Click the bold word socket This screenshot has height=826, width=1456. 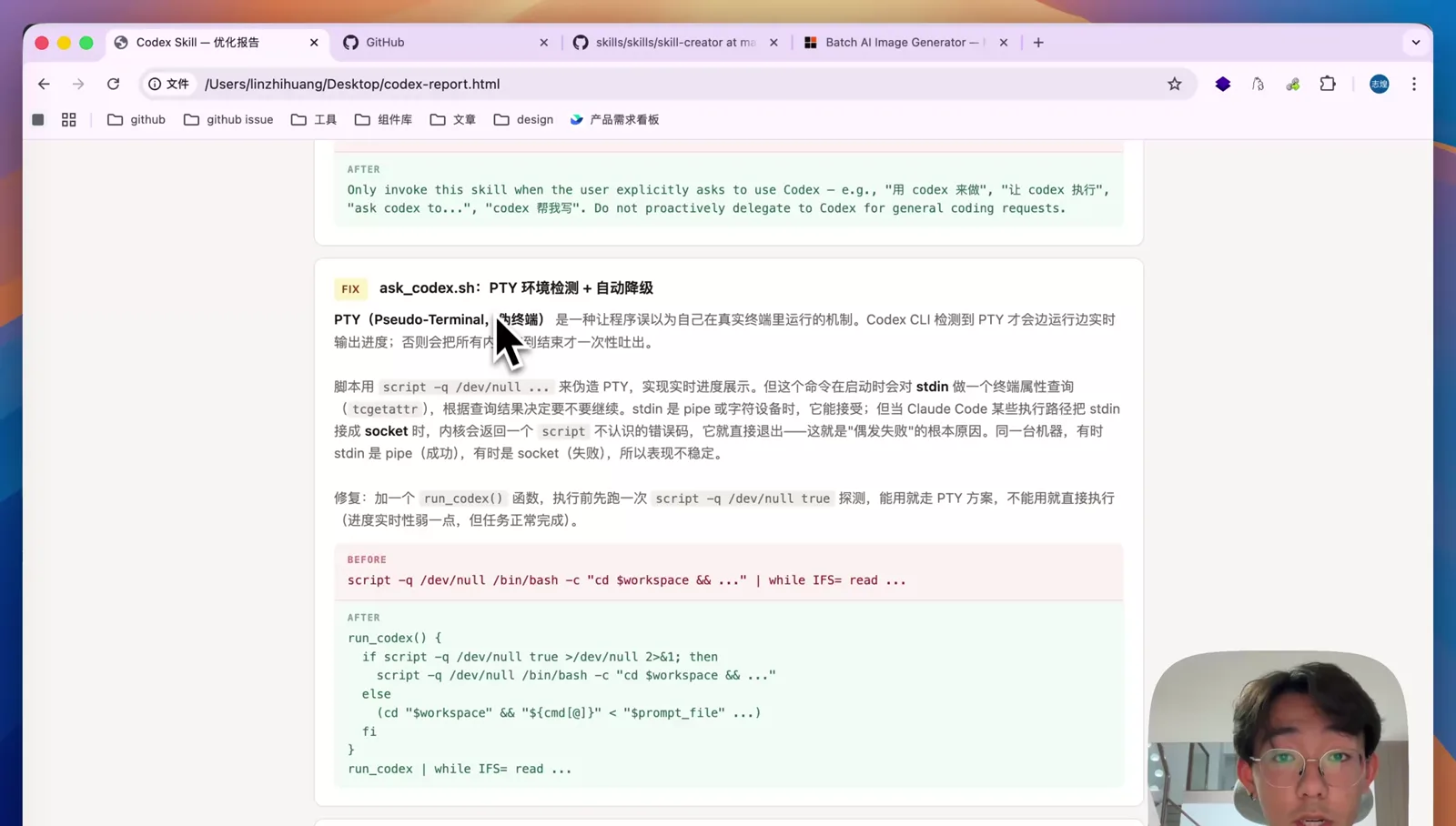click(x=386, y=431)
